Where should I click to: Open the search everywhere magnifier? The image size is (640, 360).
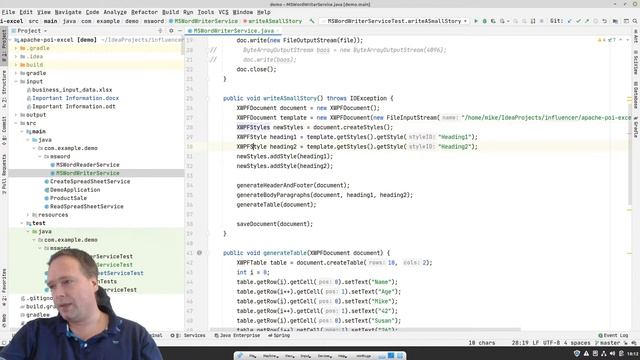tap(635, 21)
